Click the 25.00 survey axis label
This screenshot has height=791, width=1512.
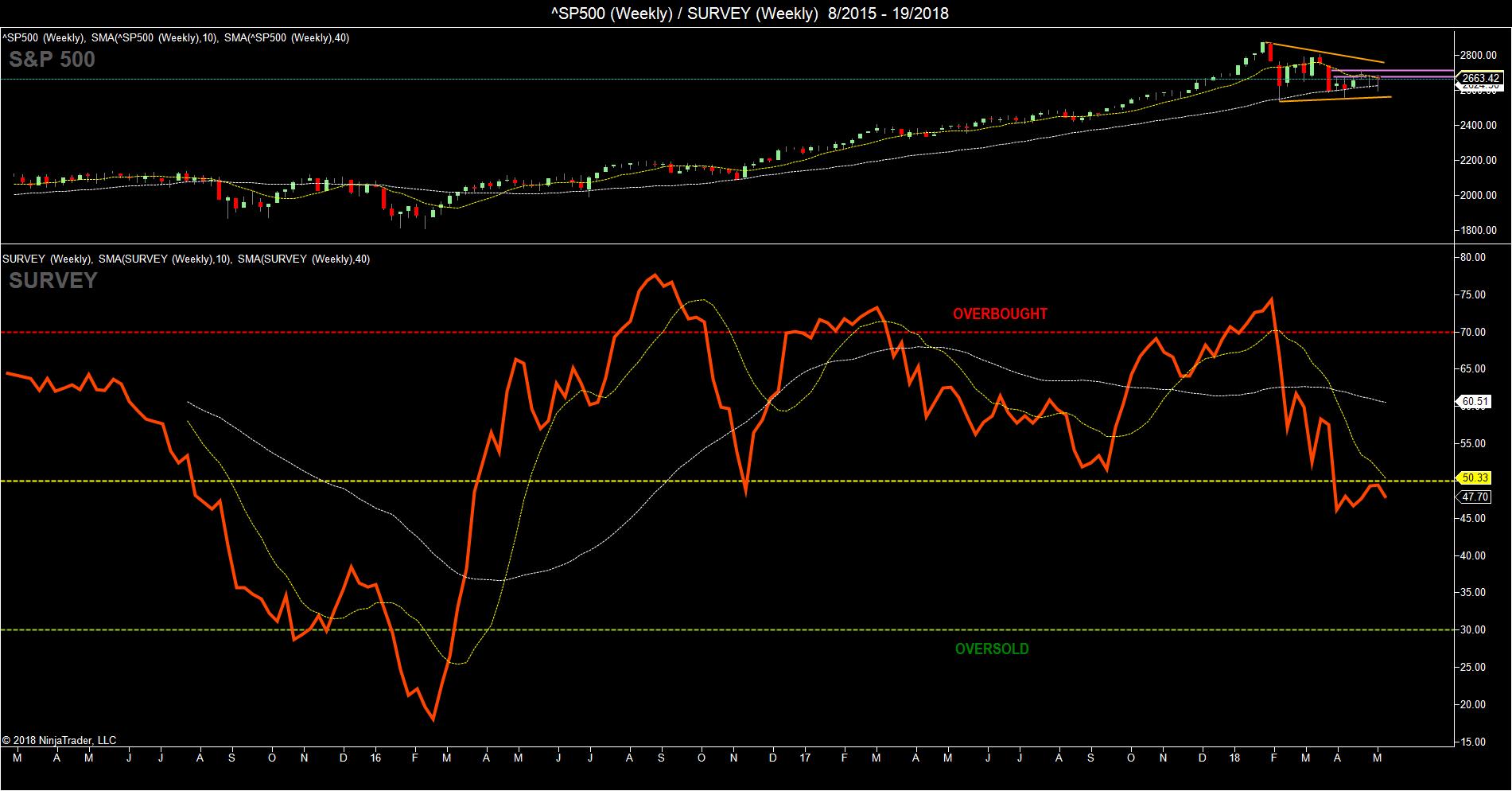pos(1474,668)
